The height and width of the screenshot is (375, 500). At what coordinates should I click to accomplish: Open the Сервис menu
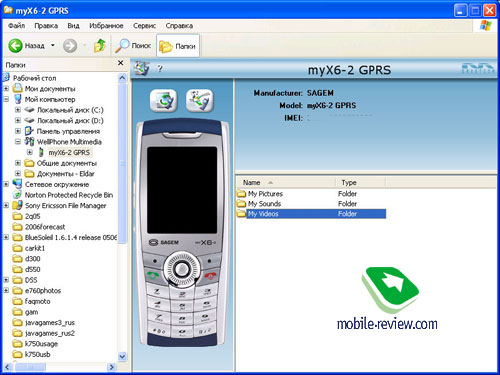[144, 26]
